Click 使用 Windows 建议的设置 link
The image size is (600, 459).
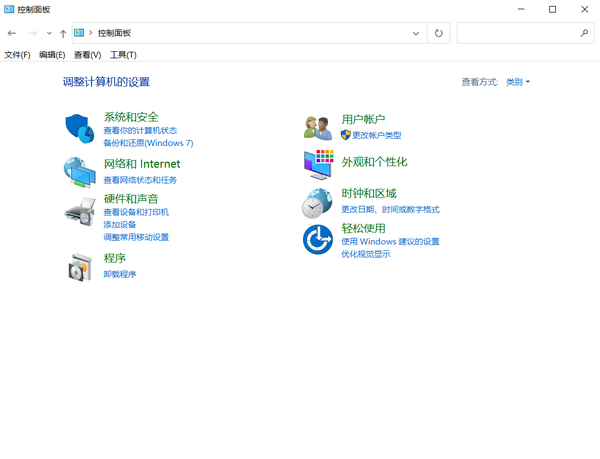[x=390, y=242]
